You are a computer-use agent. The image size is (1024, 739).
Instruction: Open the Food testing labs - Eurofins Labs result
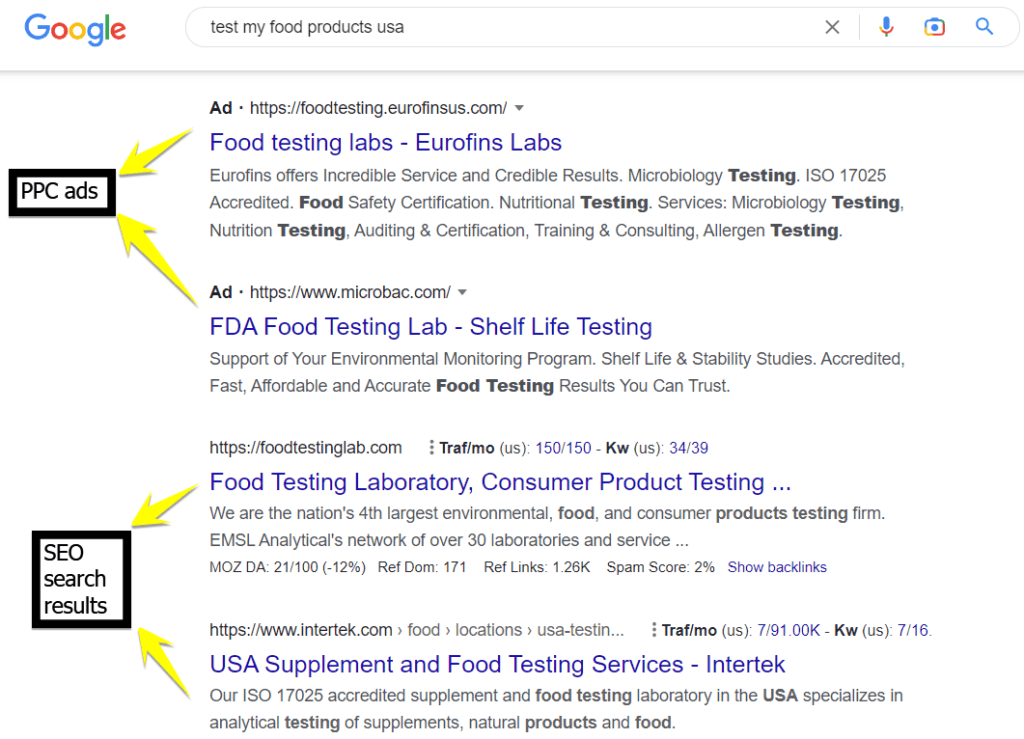pos(385,142)
